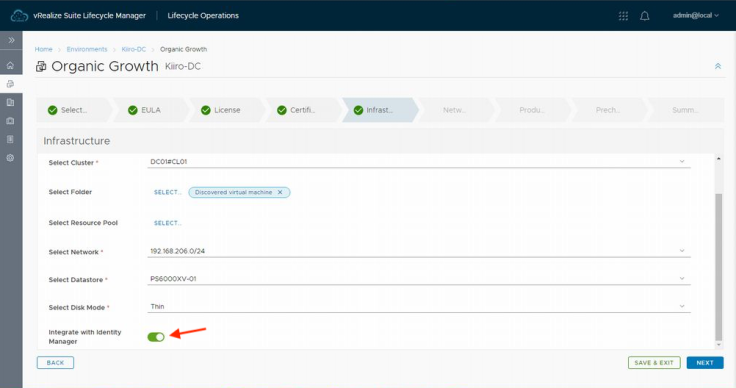The height and width of the screenshot is (388, 736).
Task: Click the Infrastructure form scrollbar thumb
Action: [718, 266]
